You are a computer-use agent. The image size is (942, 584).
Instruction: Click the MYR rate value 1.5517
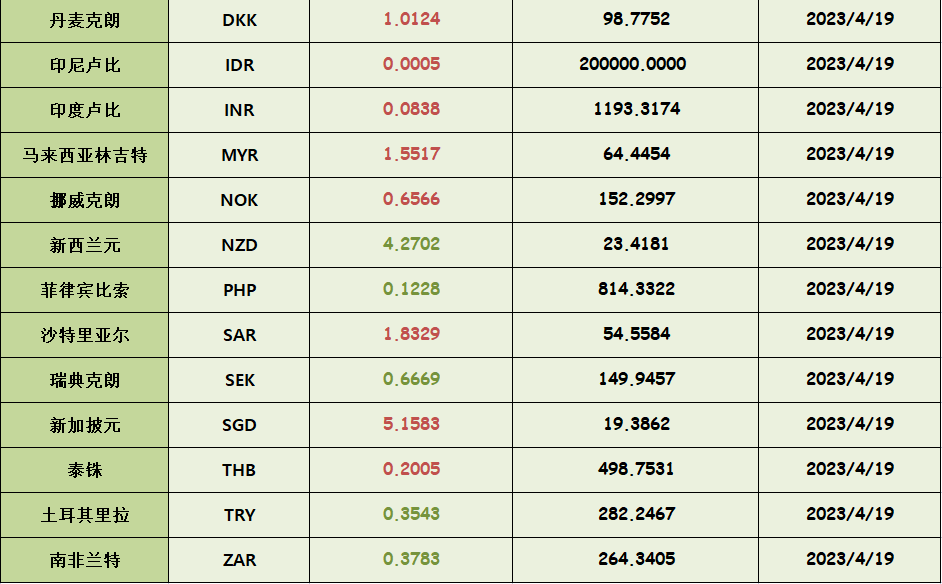[411, 154]
